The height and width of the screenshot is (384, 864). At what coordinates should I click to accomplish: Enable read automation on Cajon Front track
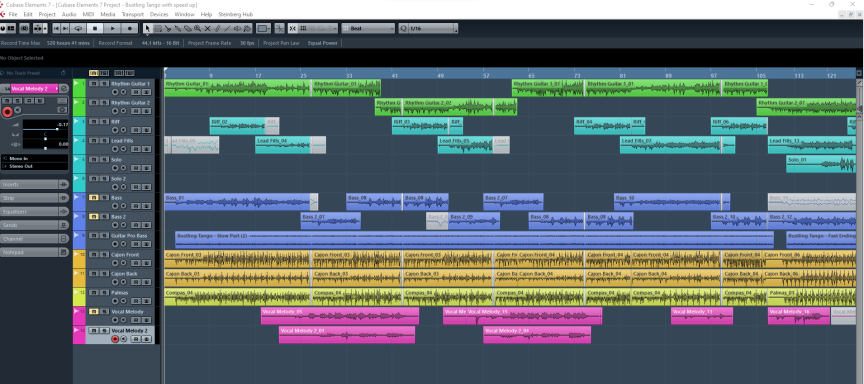136,263
